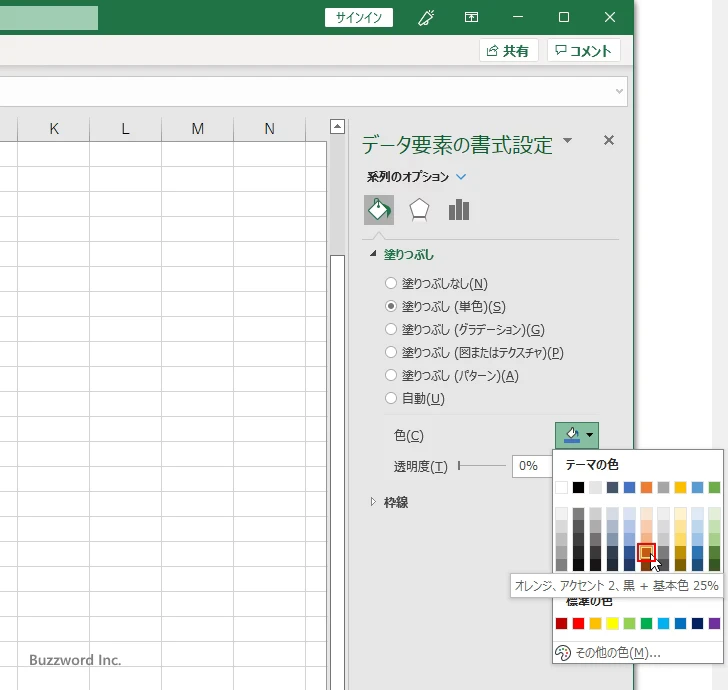Pick dark red standard color swatch
Screen dimensions: 728x690
(561, 623)
